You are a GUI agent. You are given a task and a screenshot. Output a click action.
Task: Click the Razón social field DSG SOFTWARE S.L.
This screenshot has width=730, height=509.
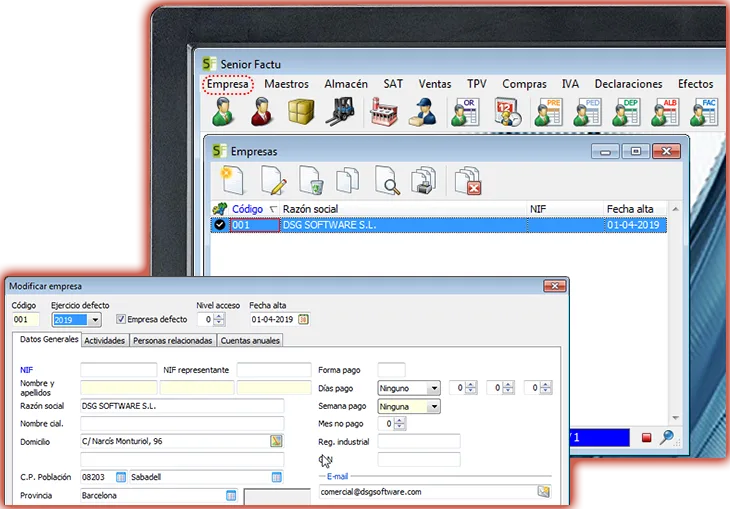(x=182, y=406)
